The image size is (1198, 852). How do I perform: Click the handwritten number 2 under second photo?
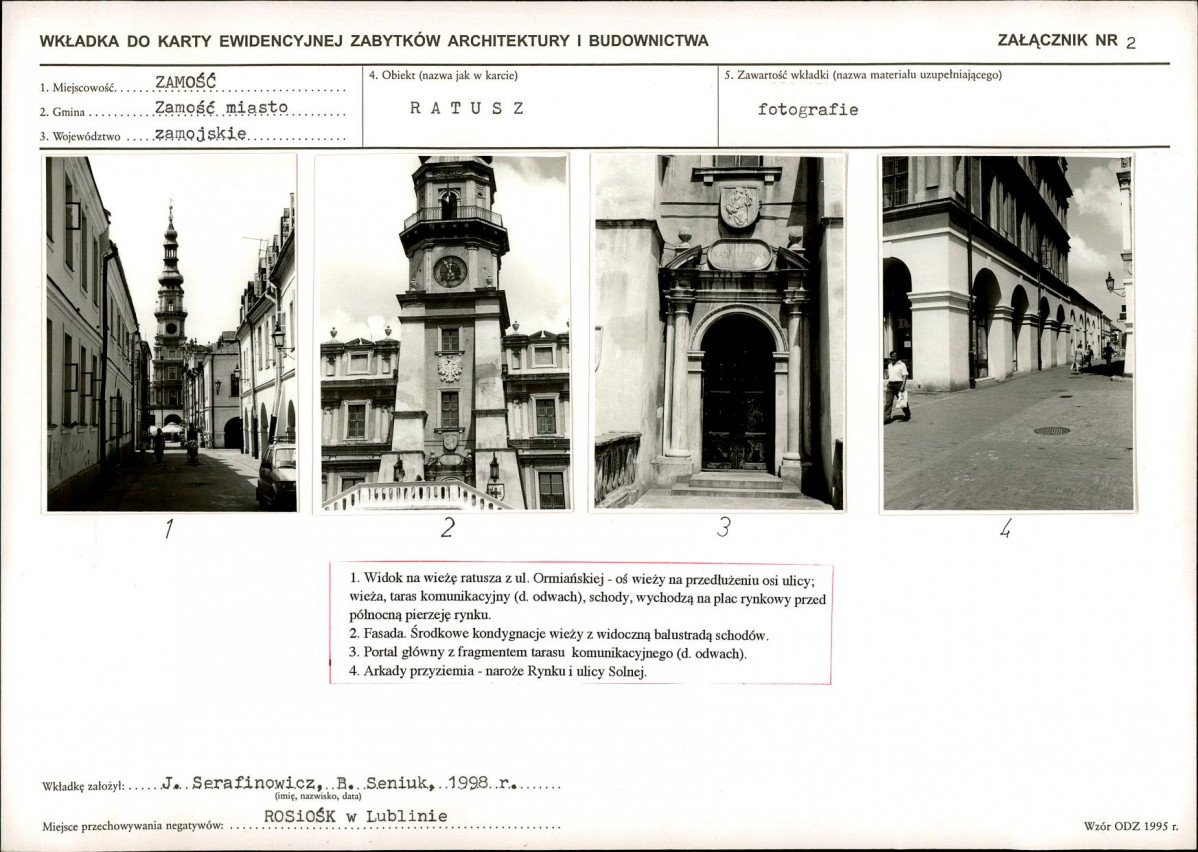pyautogui.click(x=448, y=527)
